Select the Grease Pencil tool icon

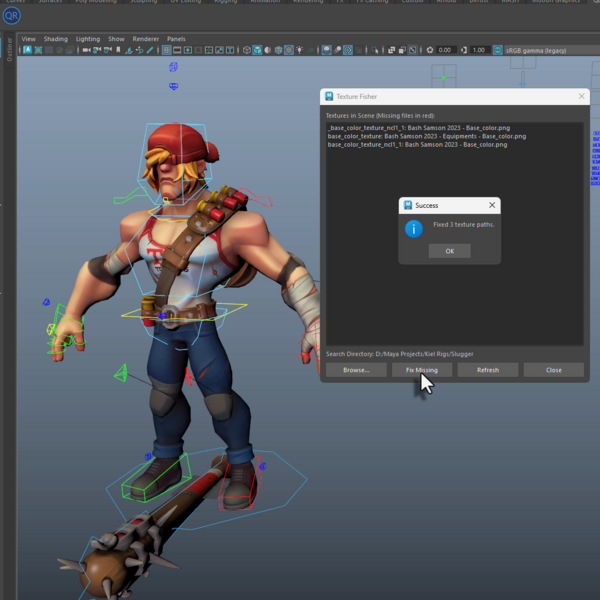click(150, 50)
